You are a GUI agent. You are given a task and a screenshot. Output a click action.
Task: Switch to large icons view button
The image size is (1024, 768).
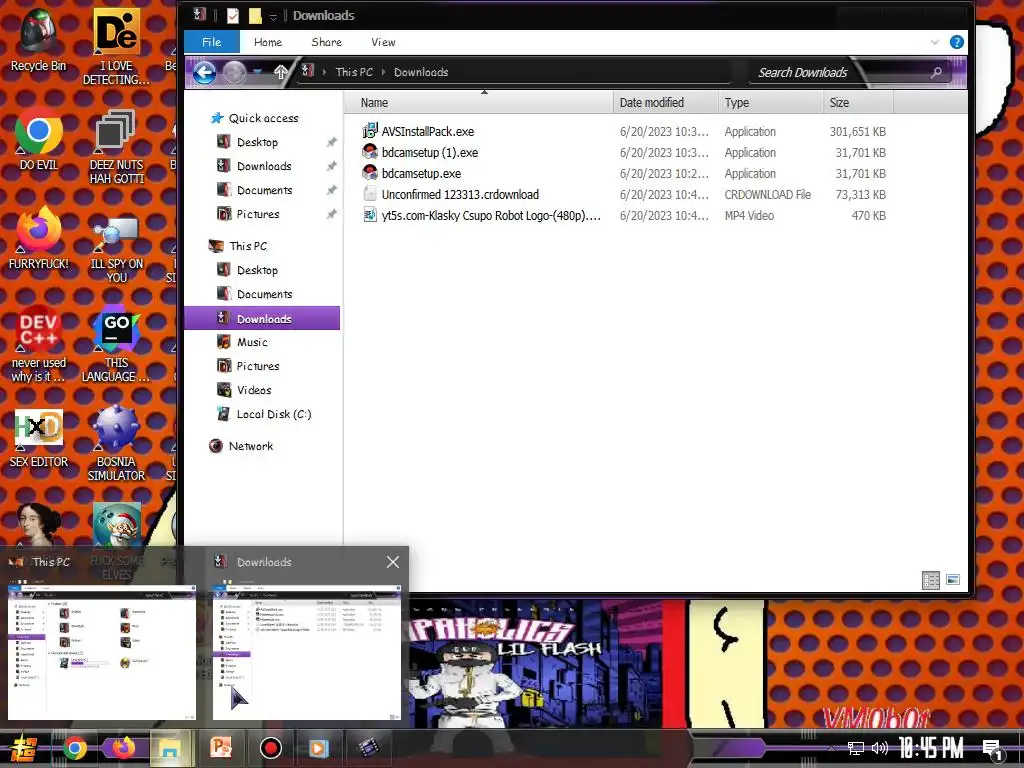[x=953, y=580]
